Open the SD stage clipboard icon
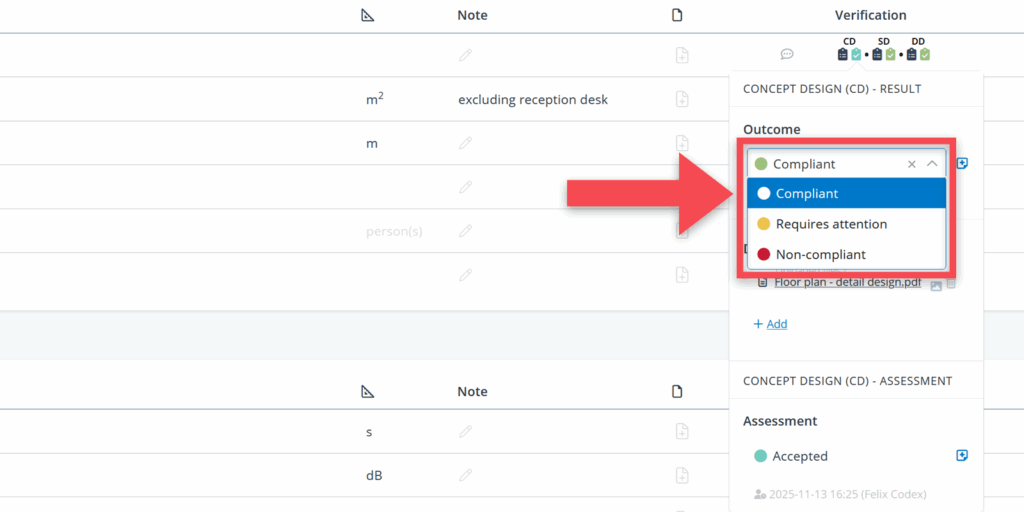 click(x=877, y=55)
